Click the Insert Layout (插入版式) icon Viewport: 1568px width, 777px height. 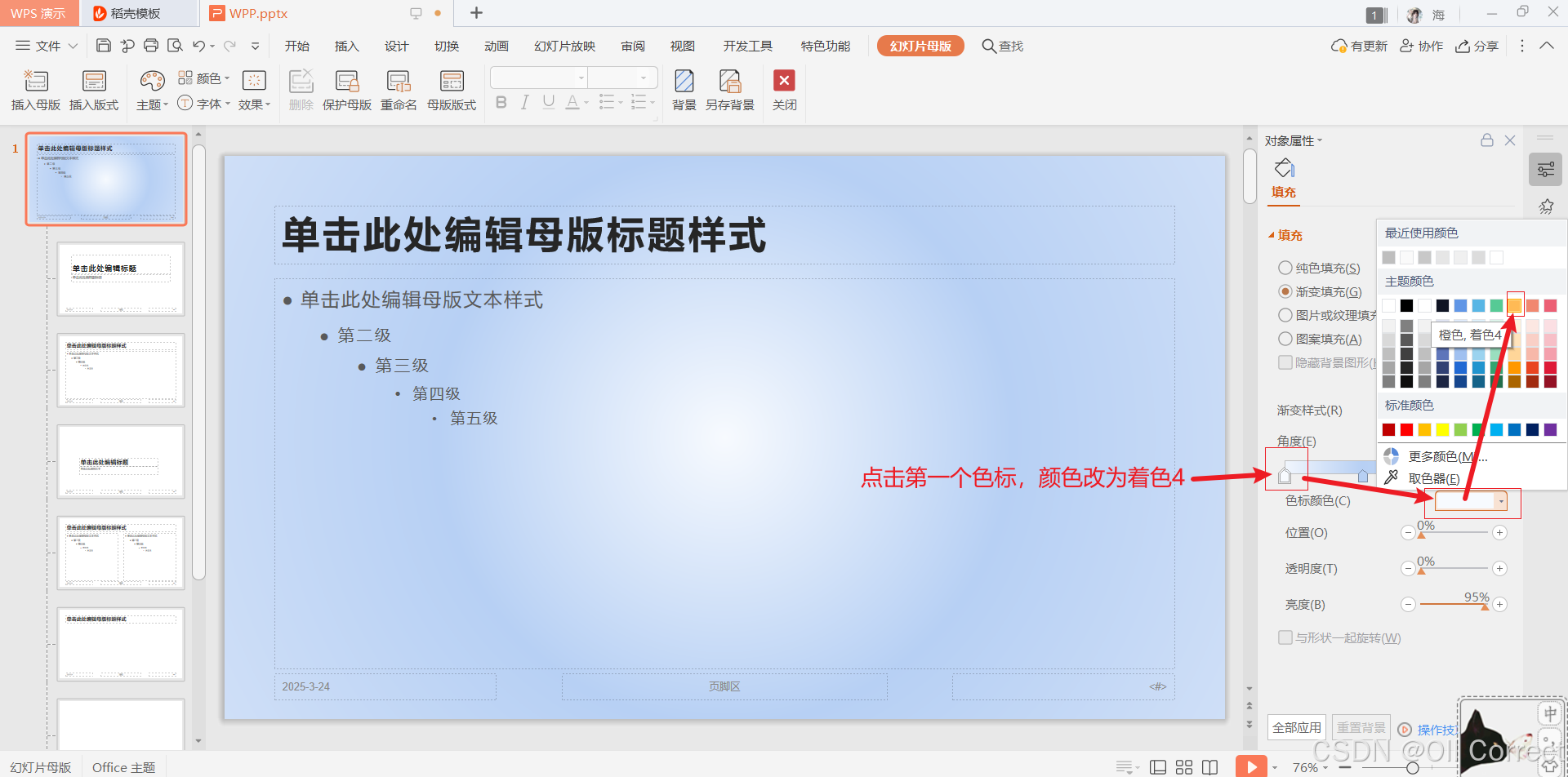(94, 81)
